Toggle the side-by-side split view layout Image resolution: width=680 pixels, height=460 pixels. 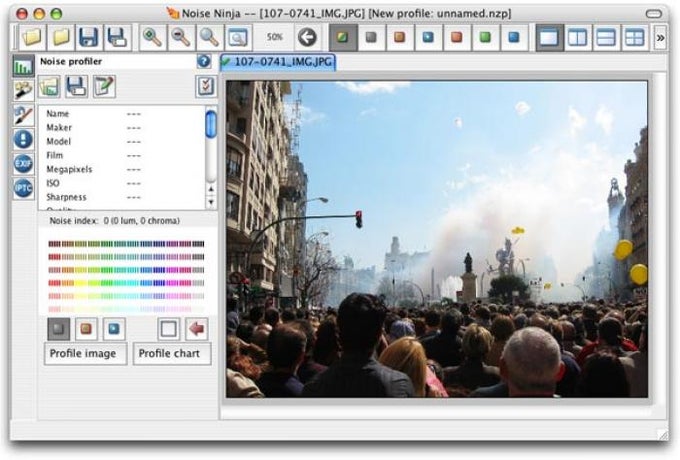tap(578, 37)
